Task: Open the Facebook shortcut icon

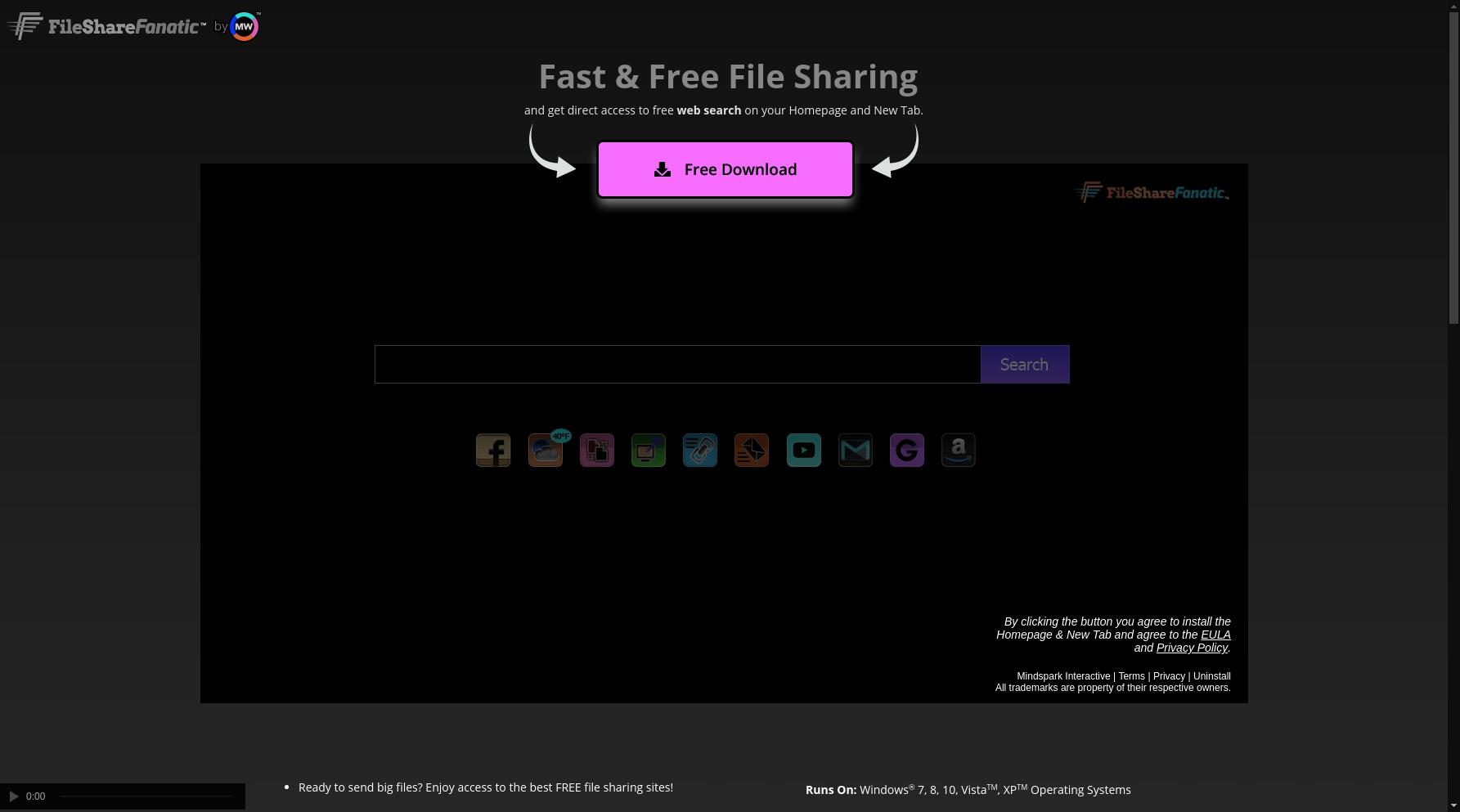Action: (493, 451)
